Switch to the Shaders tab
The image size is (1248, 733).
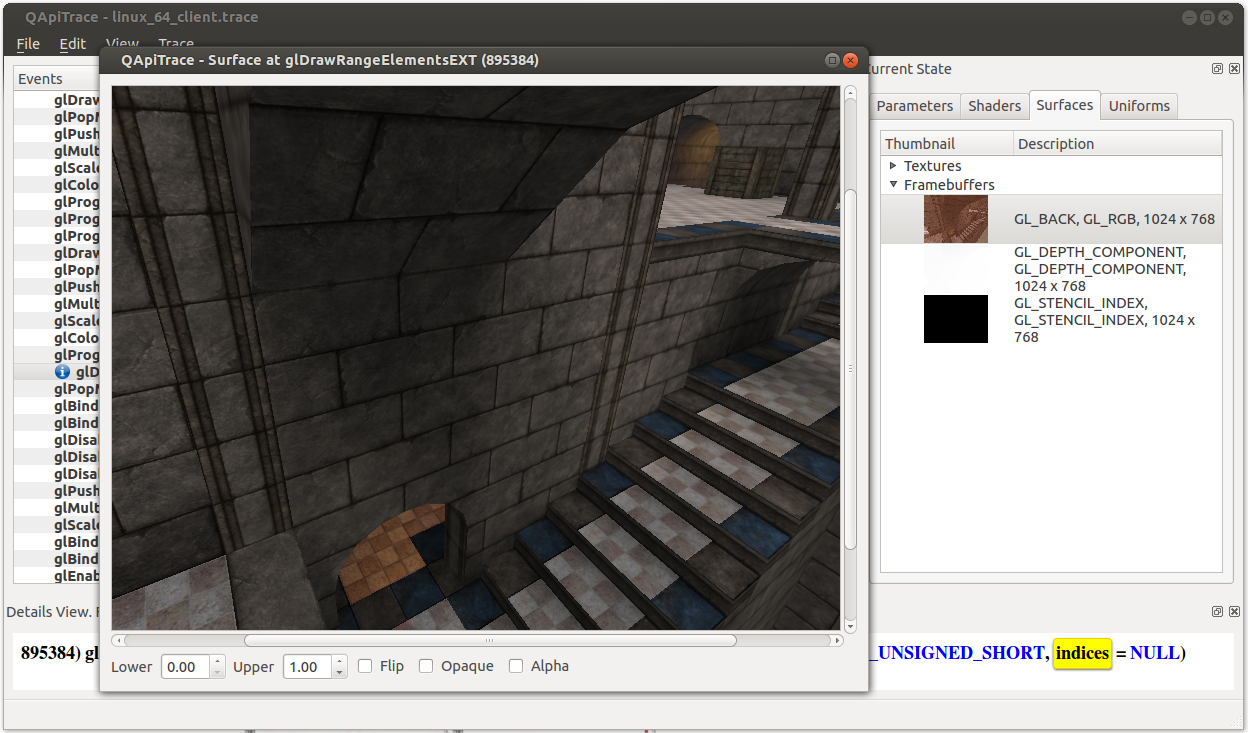click(994, 106)
